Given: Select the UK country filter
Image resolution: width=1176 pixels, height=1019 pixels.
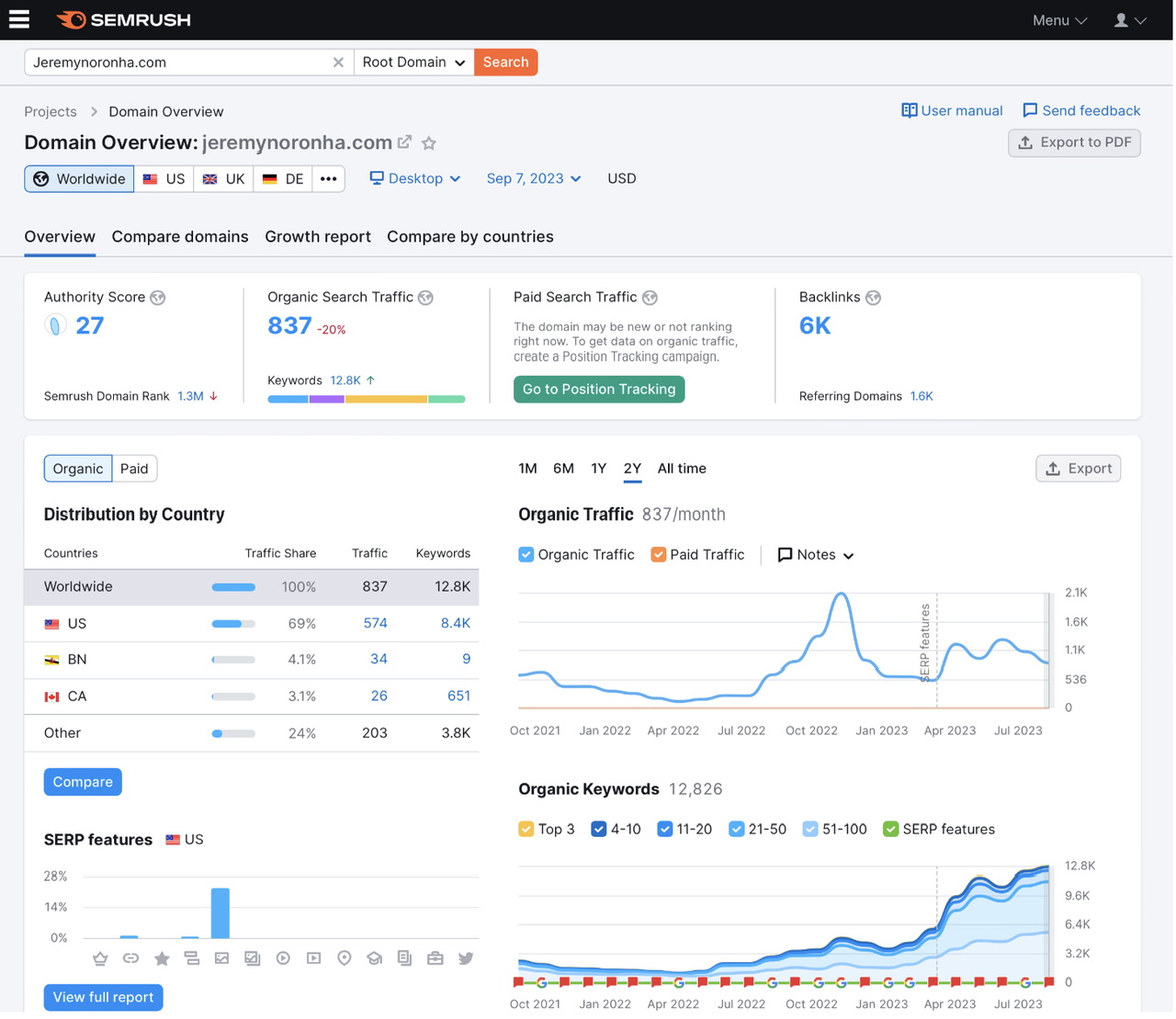Looking at the screenshot, I should (223, 179).
